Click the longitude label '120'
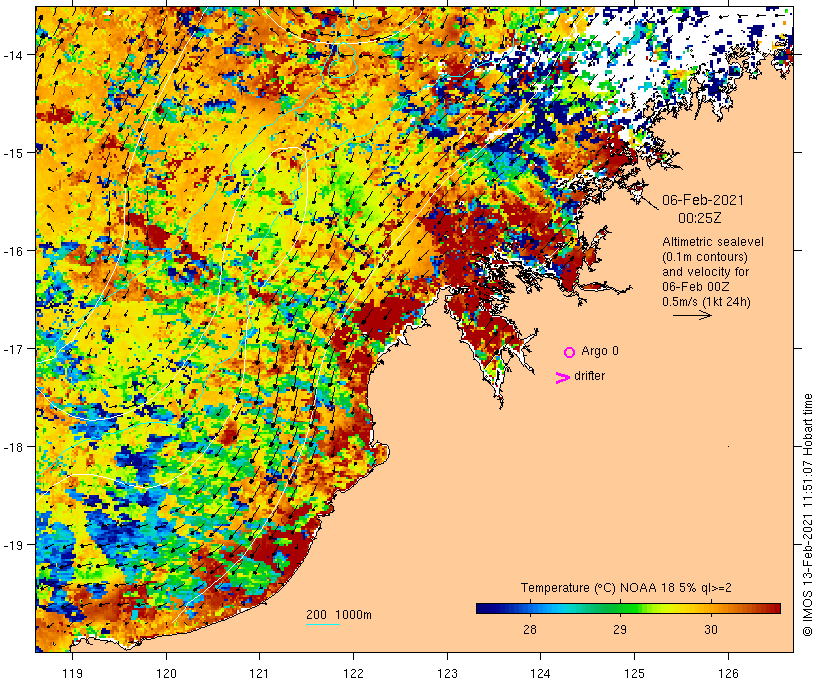The width and height of the screenshot is (820, 680). (x=166, y=673)
